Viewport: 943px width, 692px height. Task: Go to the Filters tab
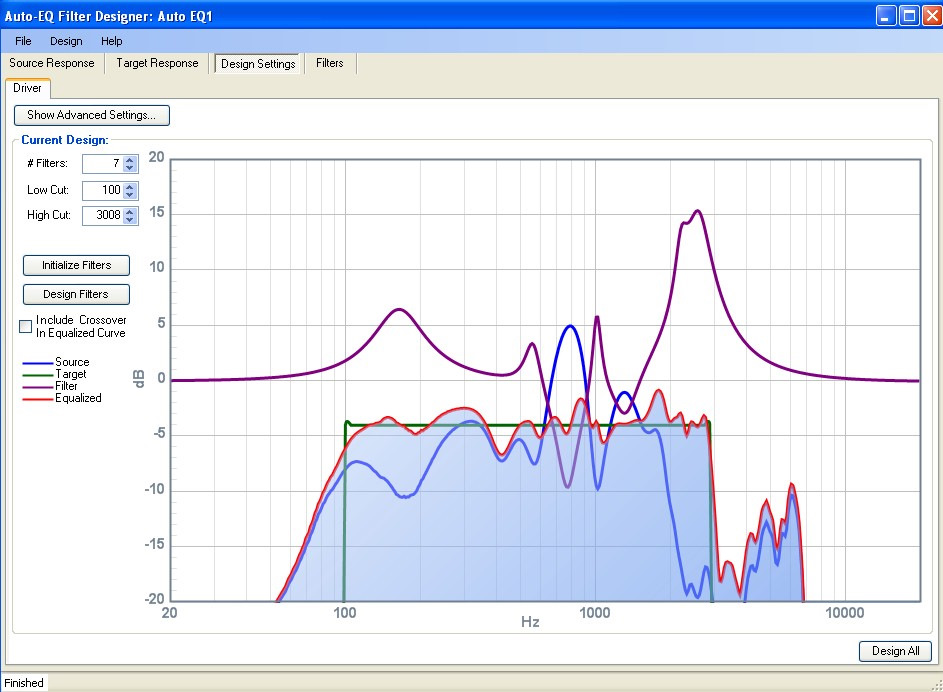point(329,63)
